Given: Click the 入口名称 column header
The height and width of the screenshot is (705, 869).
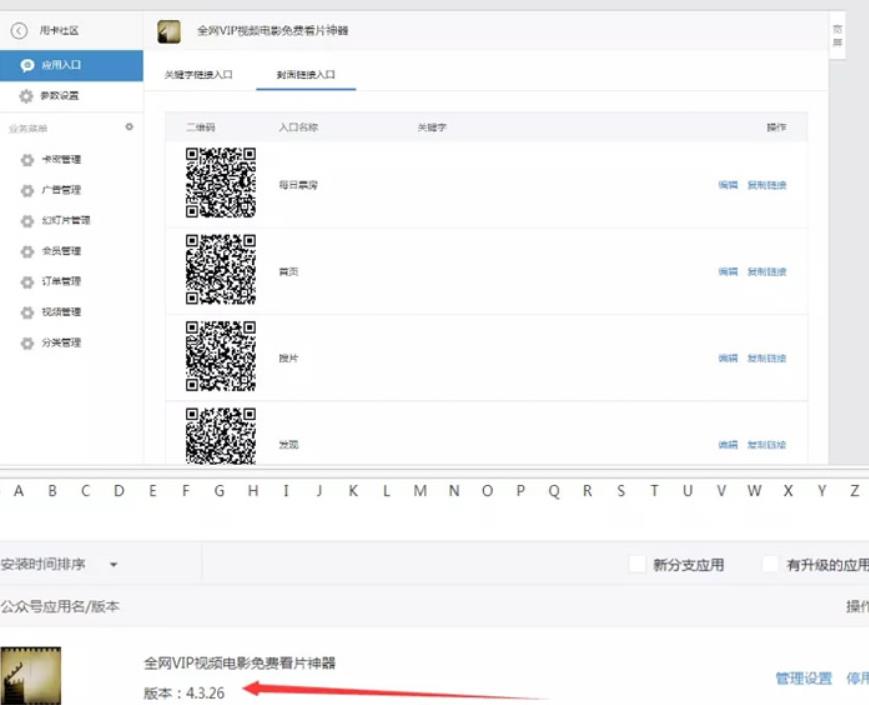Looking at the screenshot, I should (298, 127).
